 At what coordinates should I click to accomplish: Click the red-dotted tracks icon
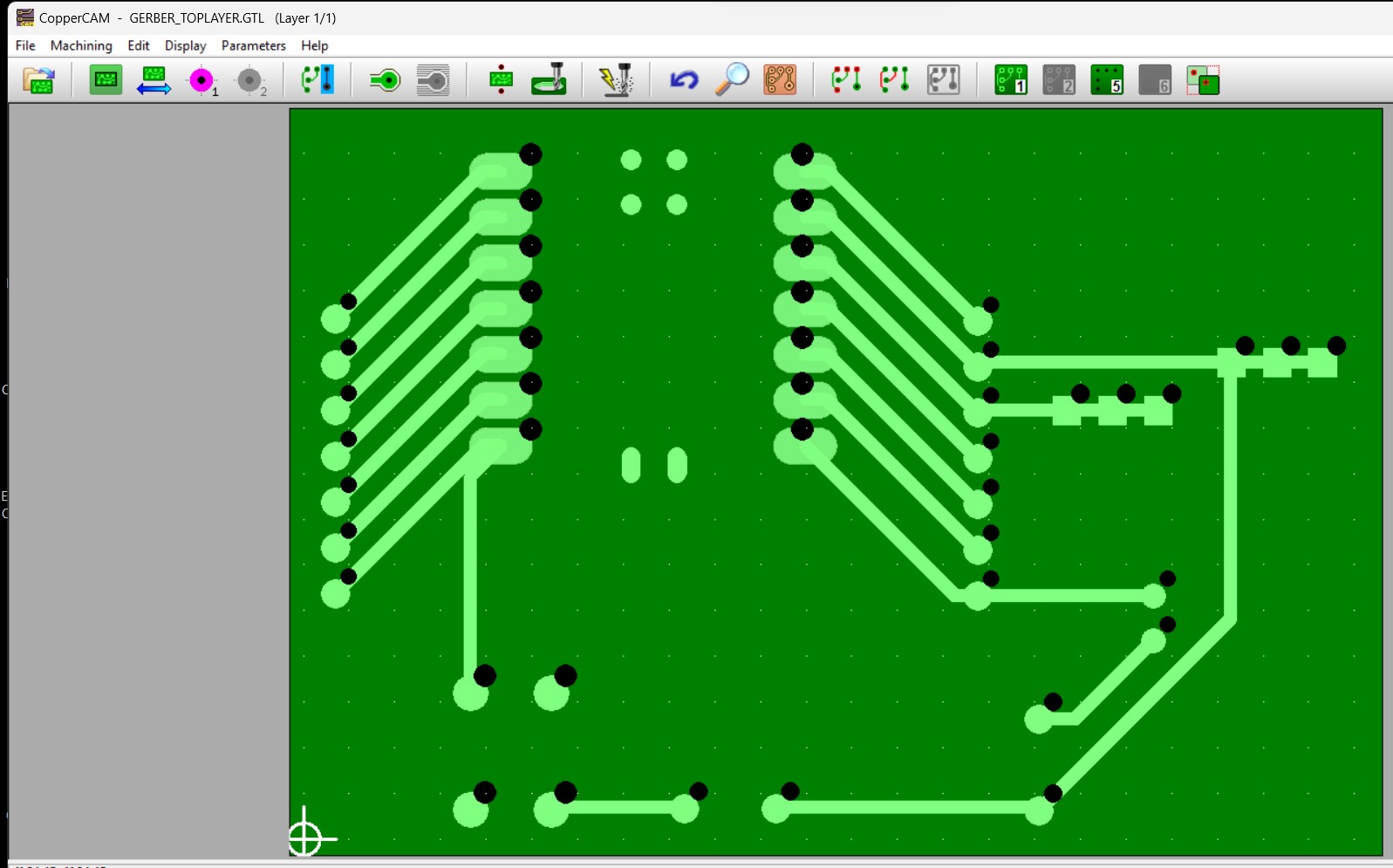coord(846,80)
